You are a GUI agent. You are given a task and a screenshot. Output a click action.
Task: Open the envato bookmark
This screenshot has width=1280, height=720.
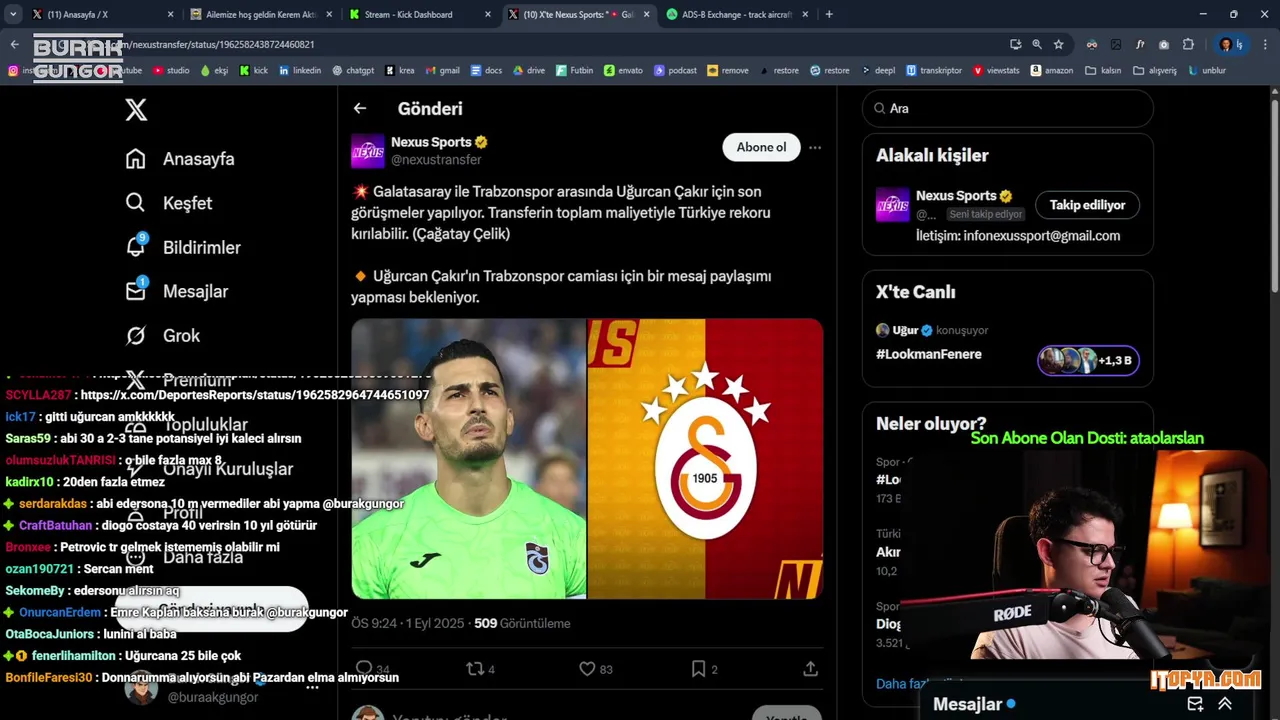(623, 71)
